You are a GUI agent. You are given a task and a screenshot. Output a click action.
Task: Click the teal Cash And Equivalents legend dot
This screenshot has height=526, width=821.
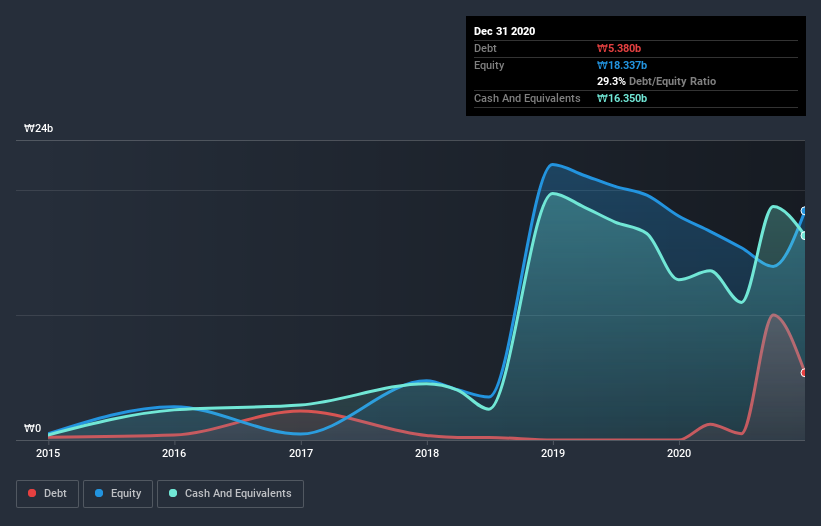[173, 493]
